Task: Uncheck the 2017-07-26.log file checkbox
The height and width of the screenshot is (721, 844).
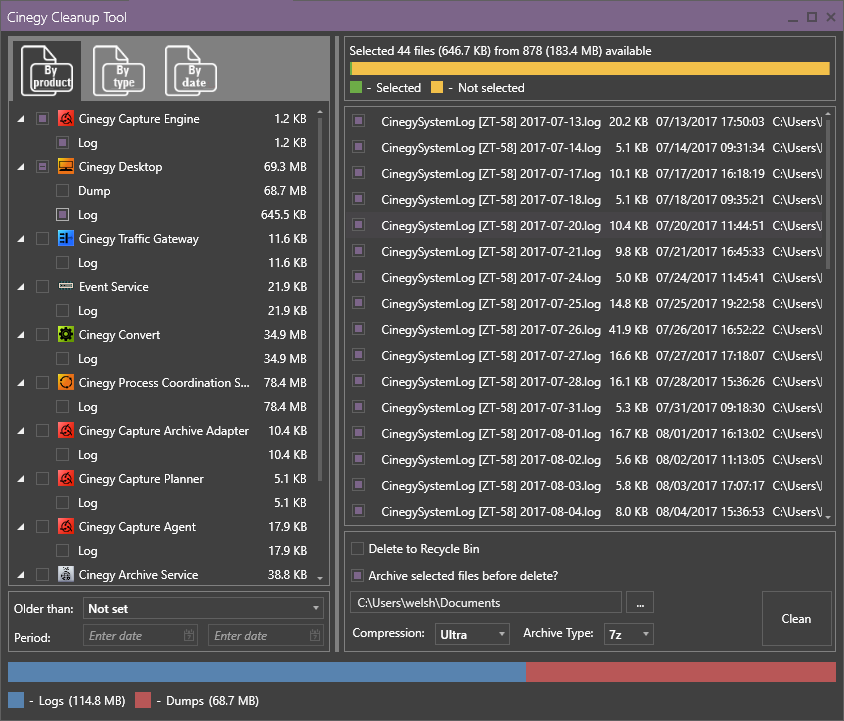Action: pyautogui.click(x=358, y=328)
